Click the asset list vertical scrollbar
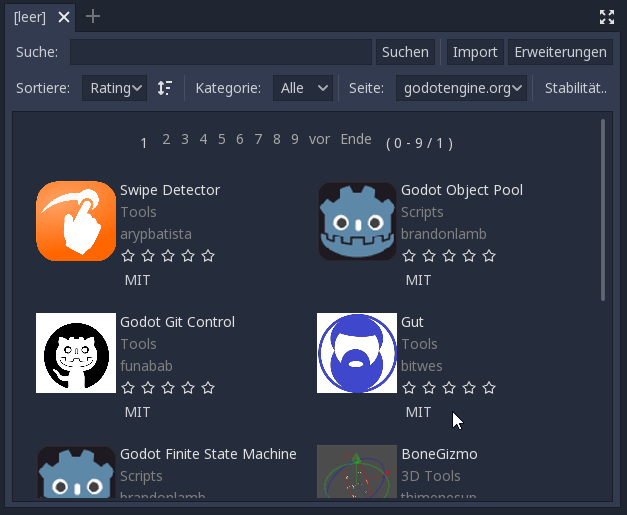The height and width of the screenshot is (515, 627). point(603,210)
